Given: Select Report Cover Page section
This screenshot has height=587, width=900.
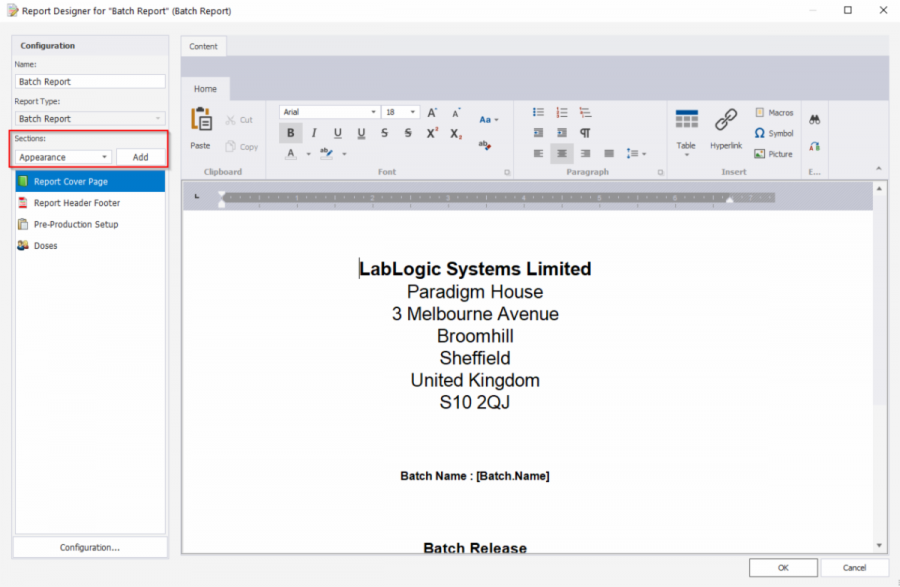Looking at the screenshot, I should (x=90, y=181).
